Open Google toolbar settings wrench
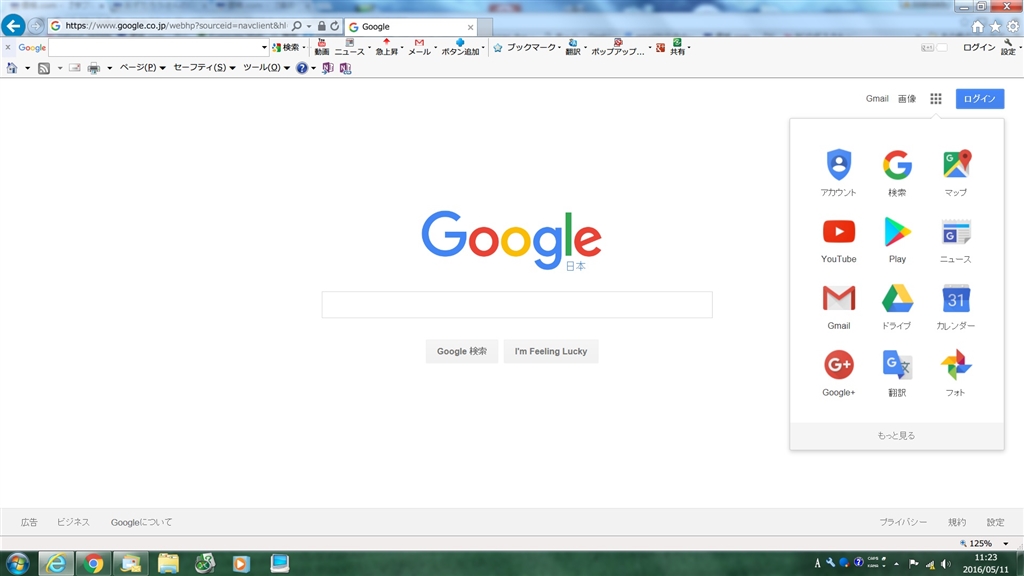Screen dimensions: 1024x576 [1008, 47]
